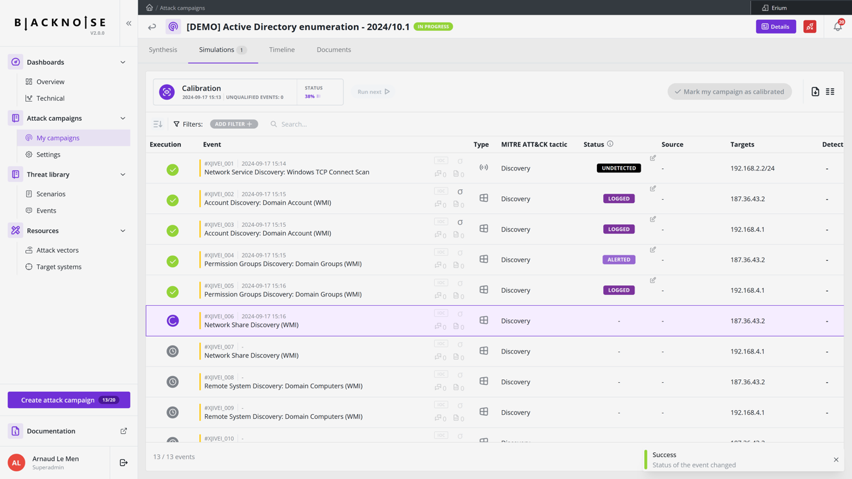The height and width of the screenshot is (479, 852).
Task: Open the Synthesis tab
Action: coord(163,49)
